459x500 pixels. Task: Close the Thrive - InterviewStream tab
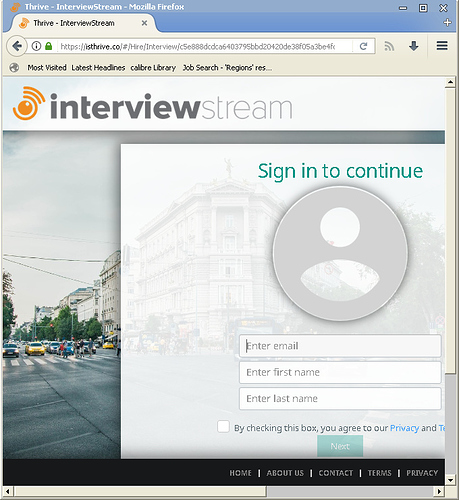144,23
